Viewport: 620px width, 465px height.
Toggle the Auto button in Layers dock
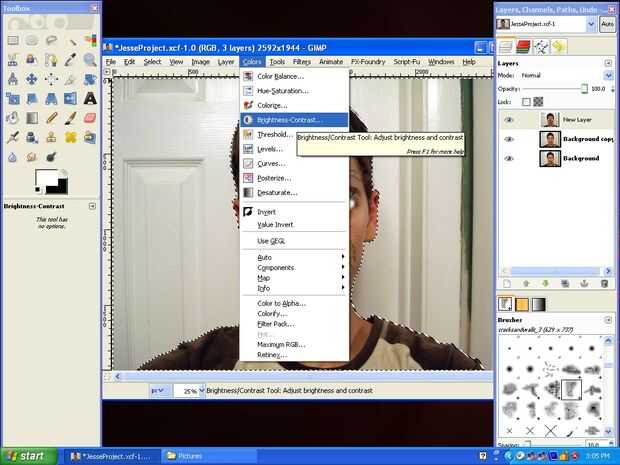tap(607, 24)
